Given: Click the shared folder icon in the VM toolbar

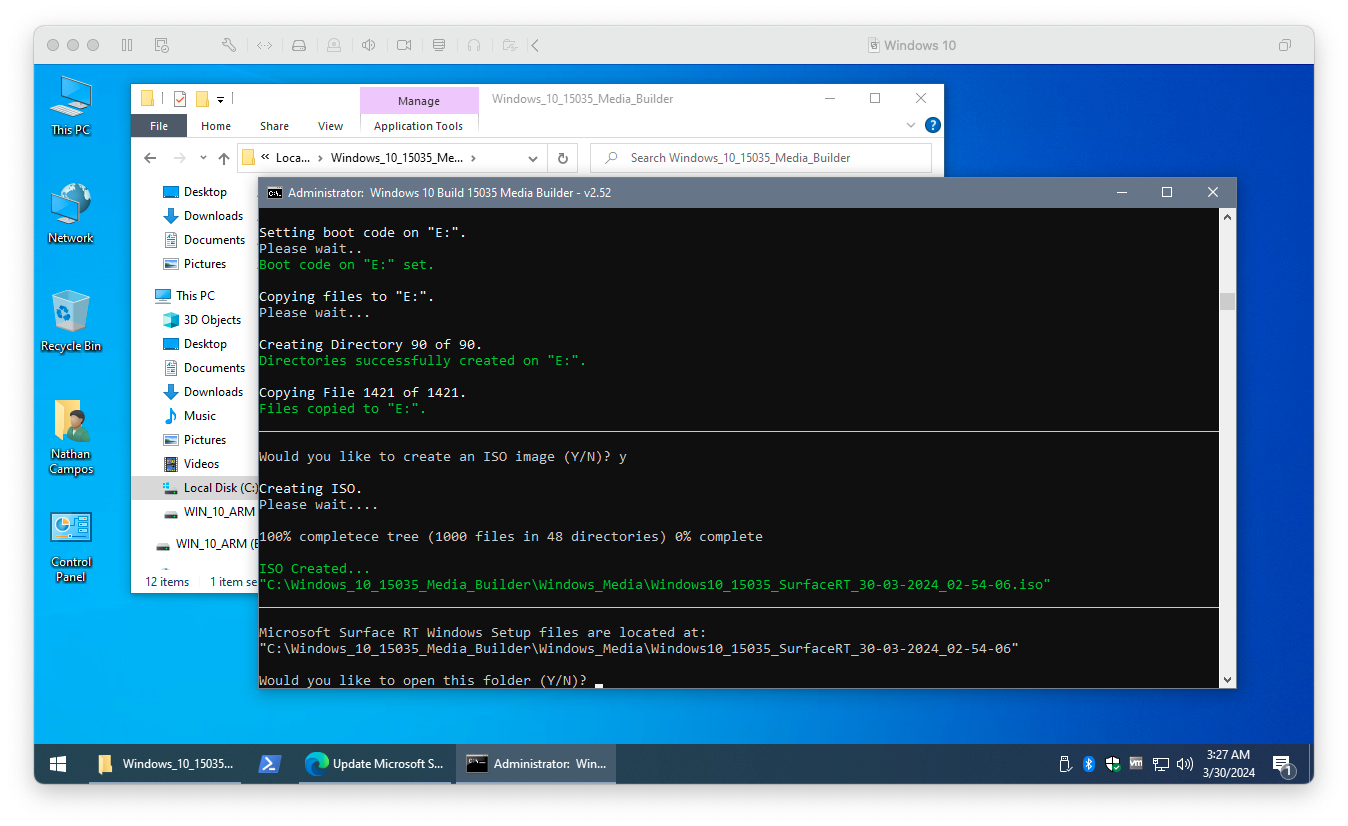Looking at the screenshot, I should 510,45.
